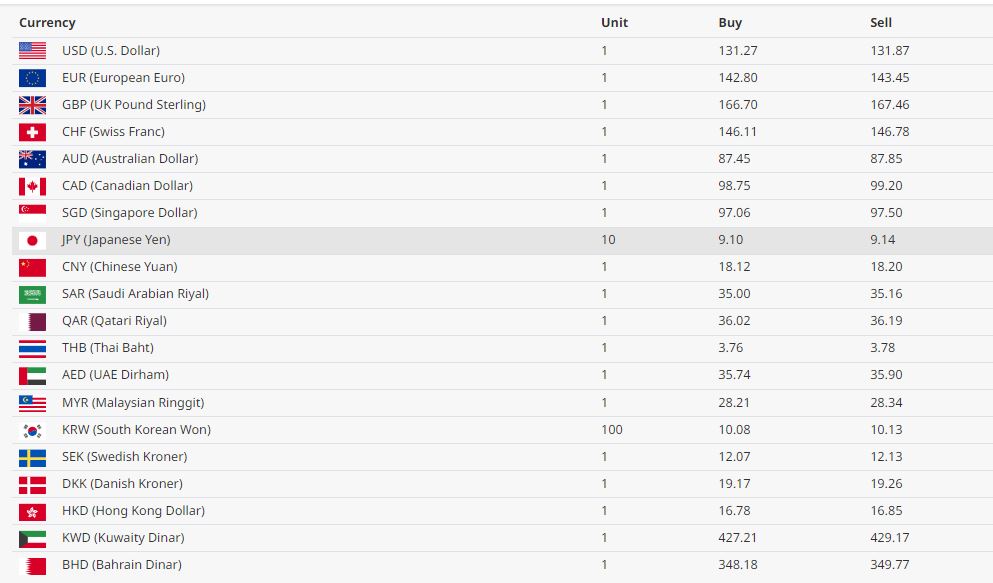
Task: Click the United States flag icon
Action: tap(32, 50)
